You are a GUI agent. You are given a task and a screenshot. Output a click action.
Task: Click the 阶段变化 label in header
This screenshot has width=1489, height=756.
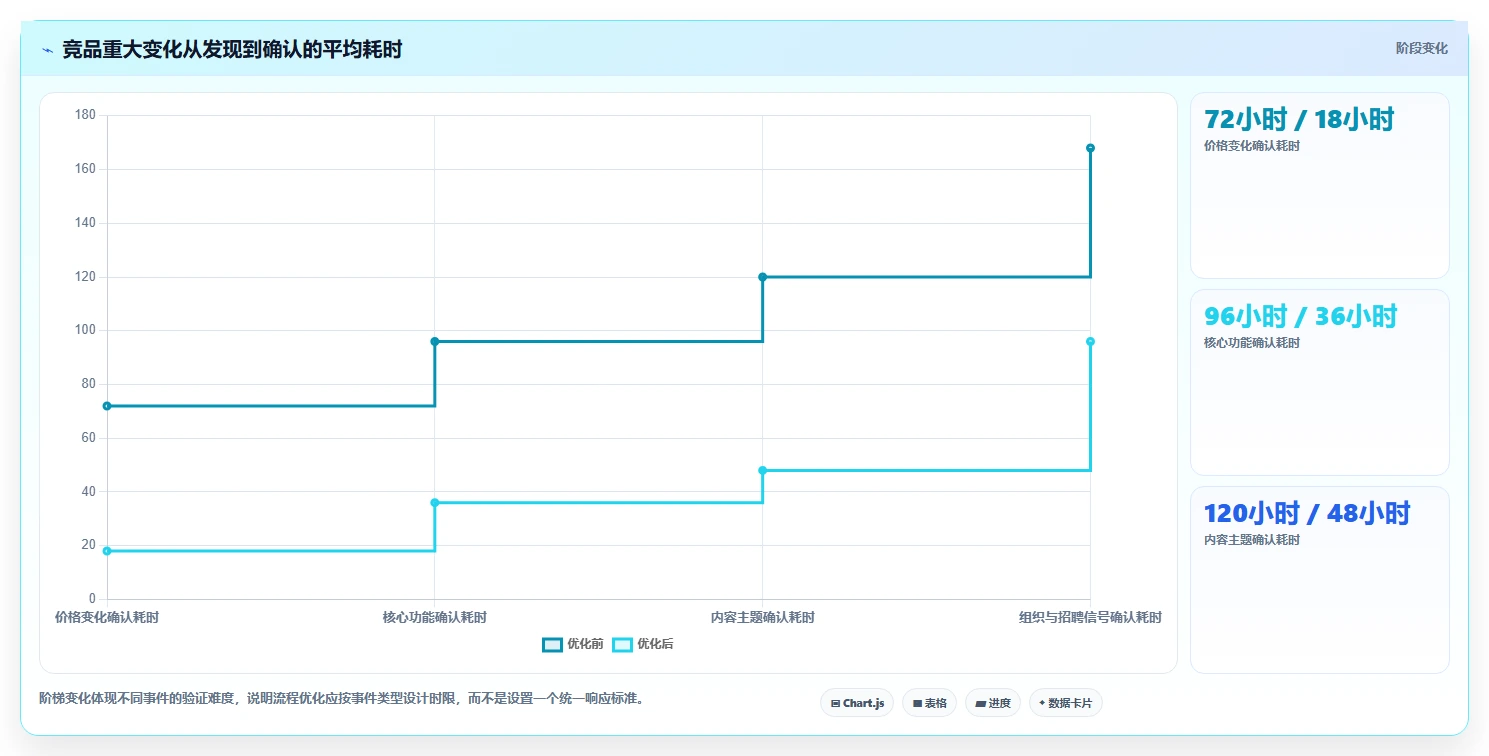1421,48
